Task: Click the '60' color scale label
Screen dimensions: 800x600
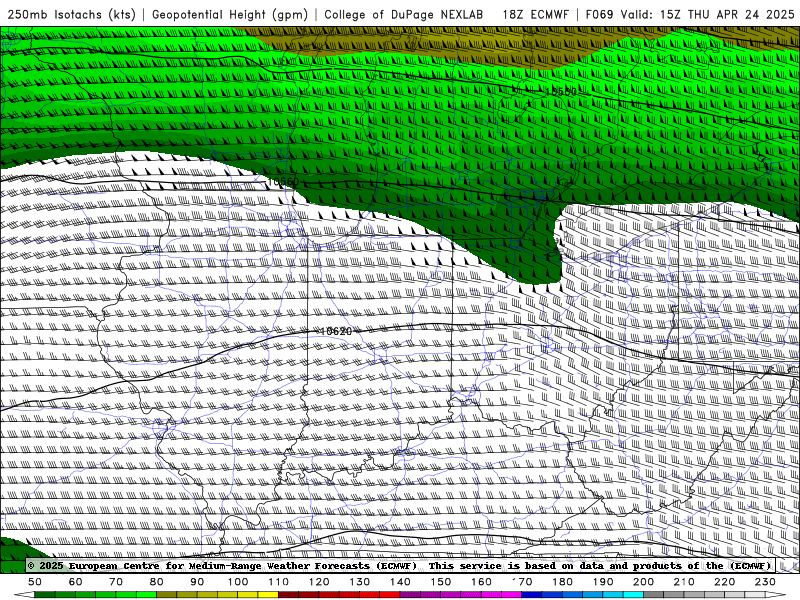Action: point(75,582)
